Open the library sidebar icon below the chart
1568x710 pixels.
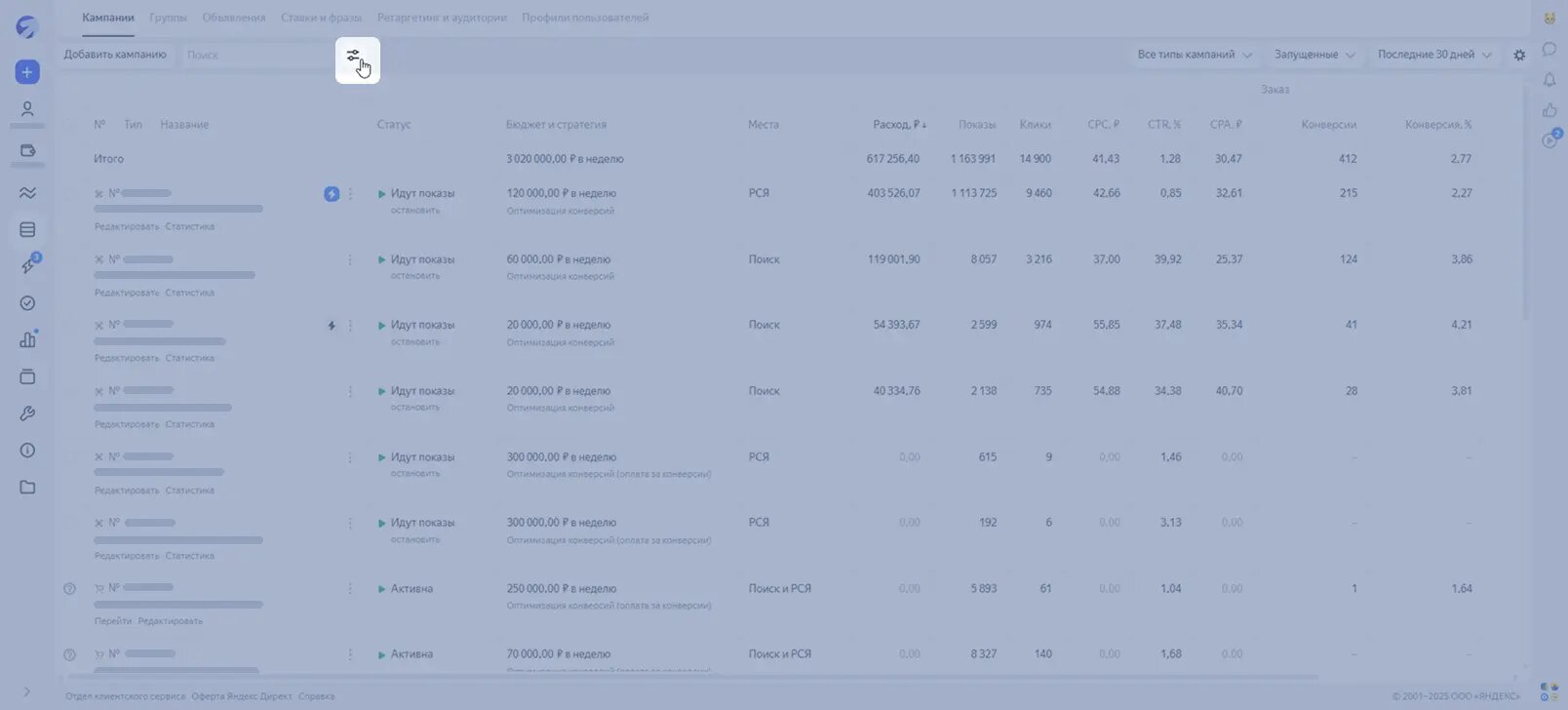coord(27,376)
